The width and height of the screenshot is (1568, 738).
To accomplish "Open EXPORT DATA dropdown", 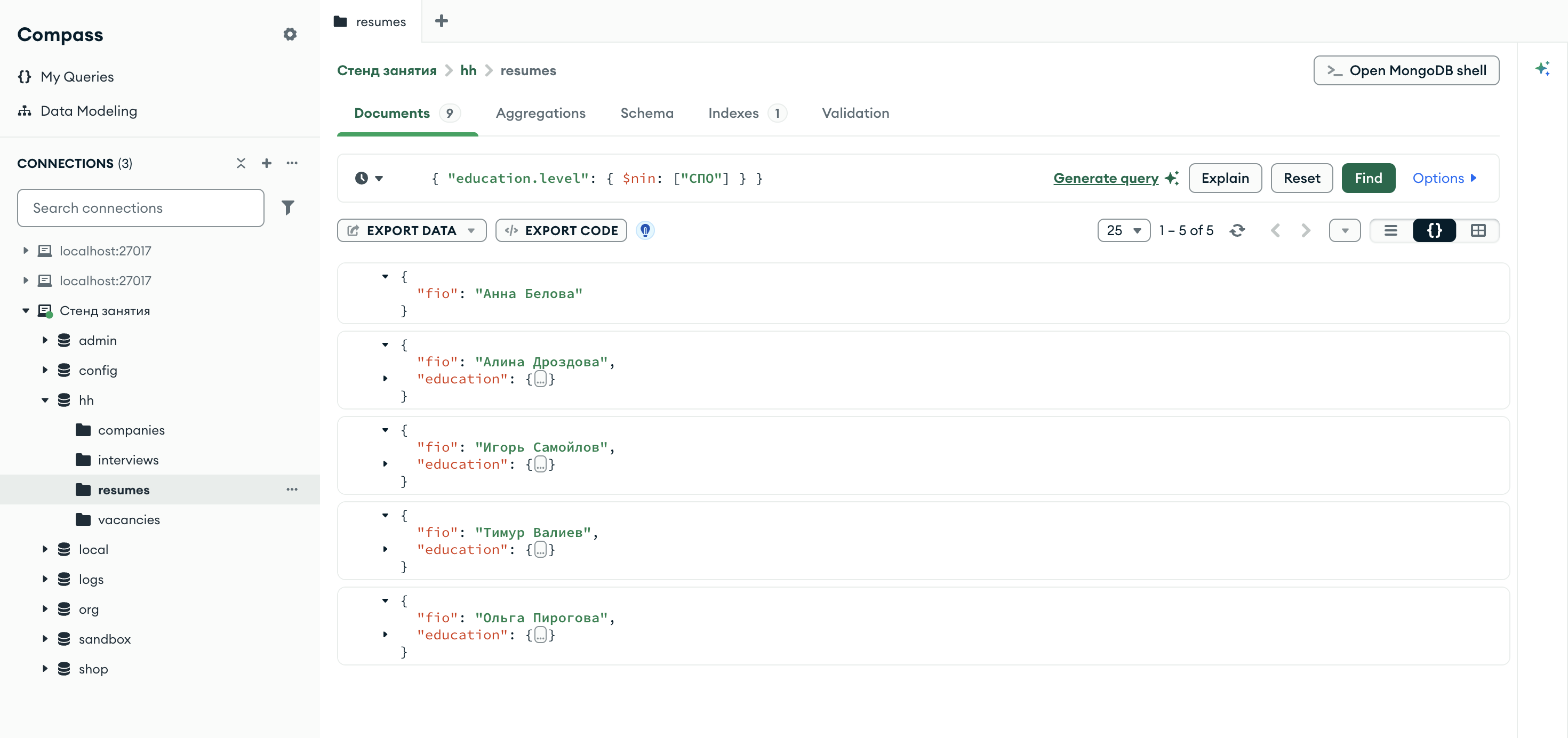I will 412,230.
